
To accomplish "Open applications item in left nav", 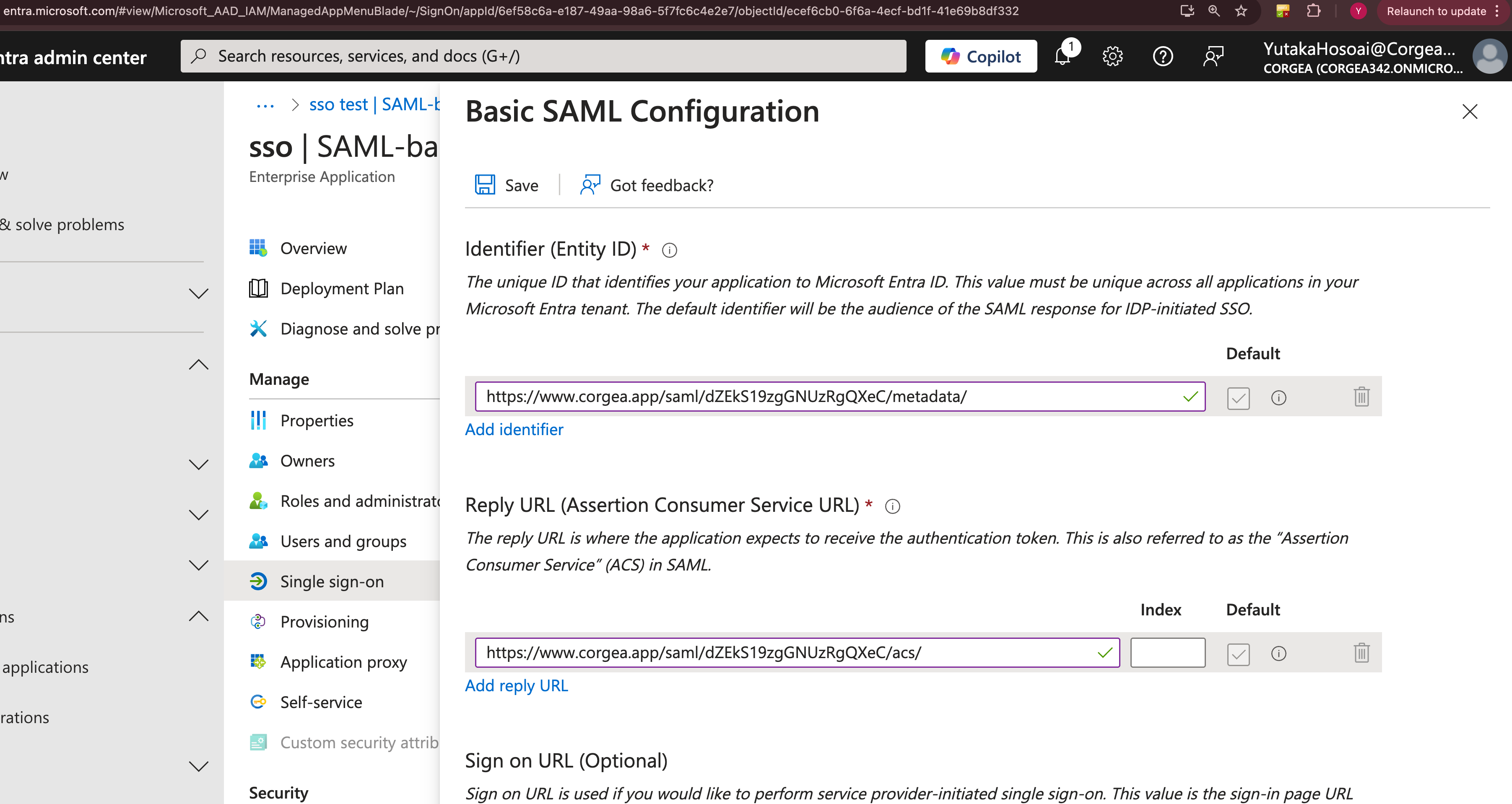I will click(44, 667).
